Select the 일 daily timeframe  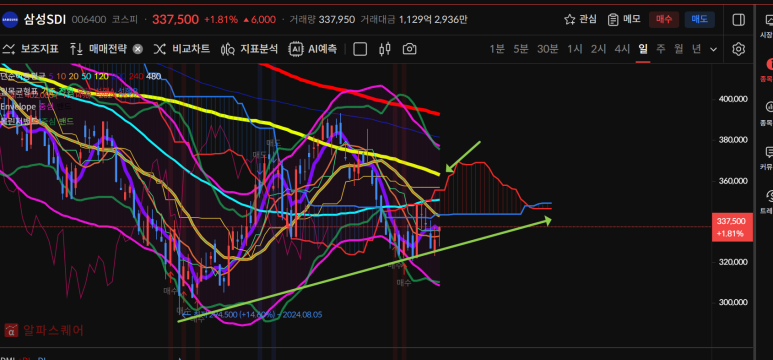643,49
